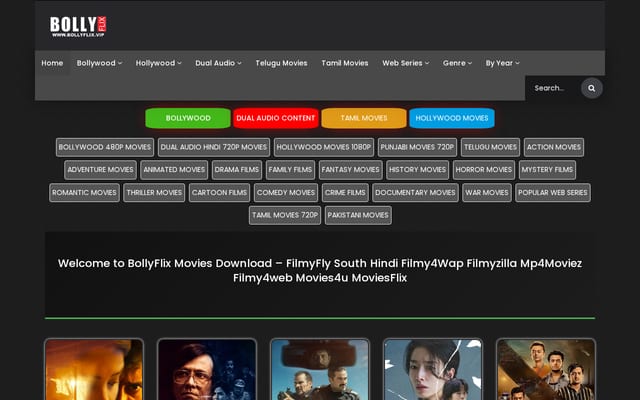Select DUAL AUDIO HINDI 720P MOVIES tag
The image size is (640, 400).
coord(214,147)
